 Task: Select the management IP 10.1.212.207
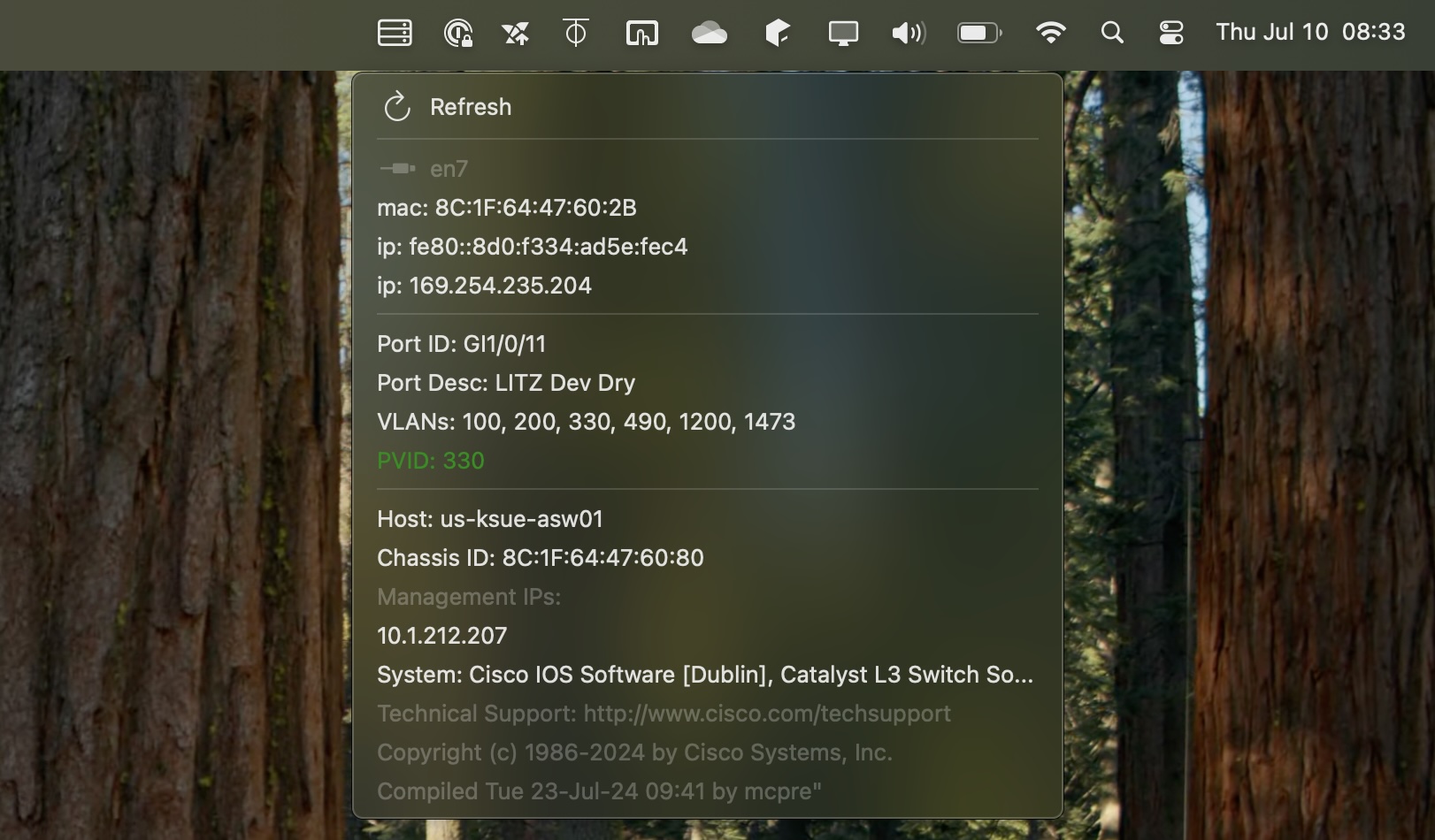pyautogui.click(x=708, y=636)
